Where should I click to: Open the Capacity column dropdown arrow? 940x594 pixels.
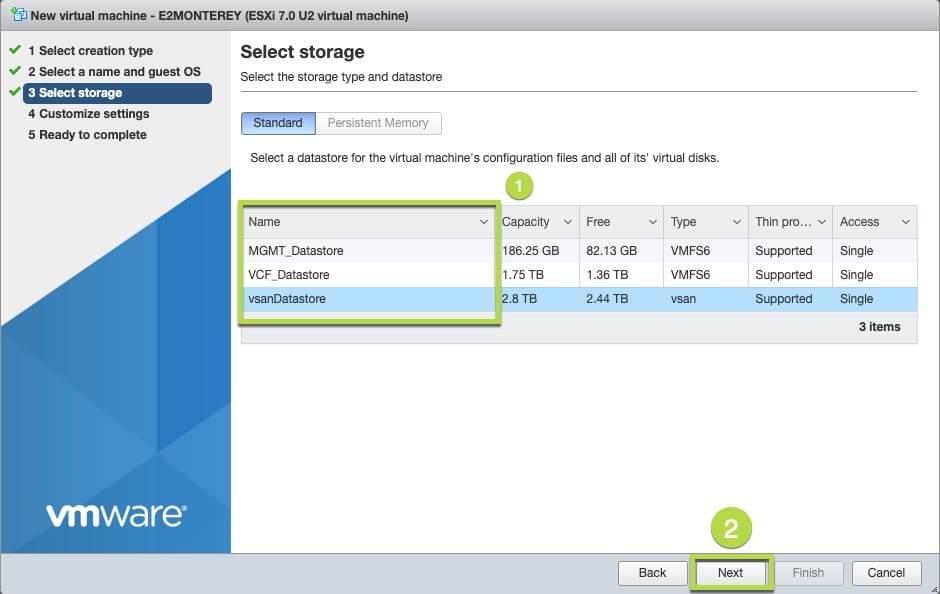click(x=567, y=222)
